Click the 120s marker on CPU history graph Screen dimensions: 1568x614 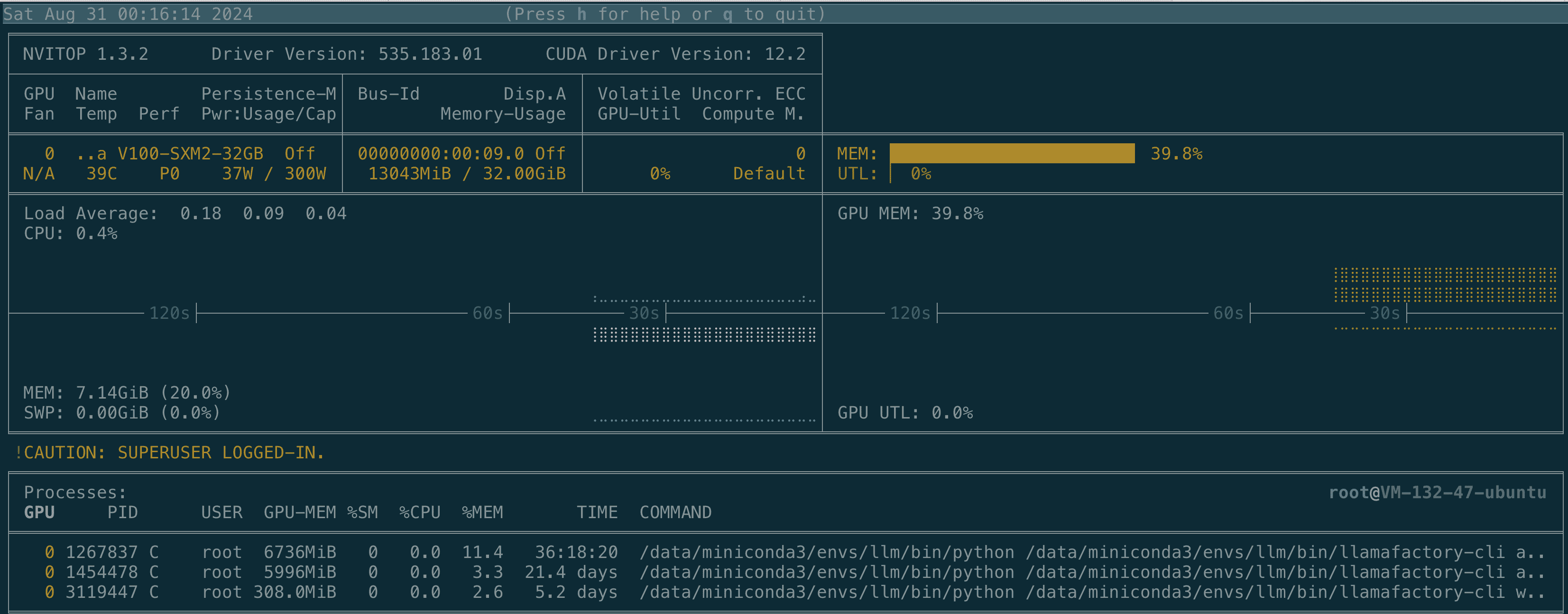tap(169, 313)
